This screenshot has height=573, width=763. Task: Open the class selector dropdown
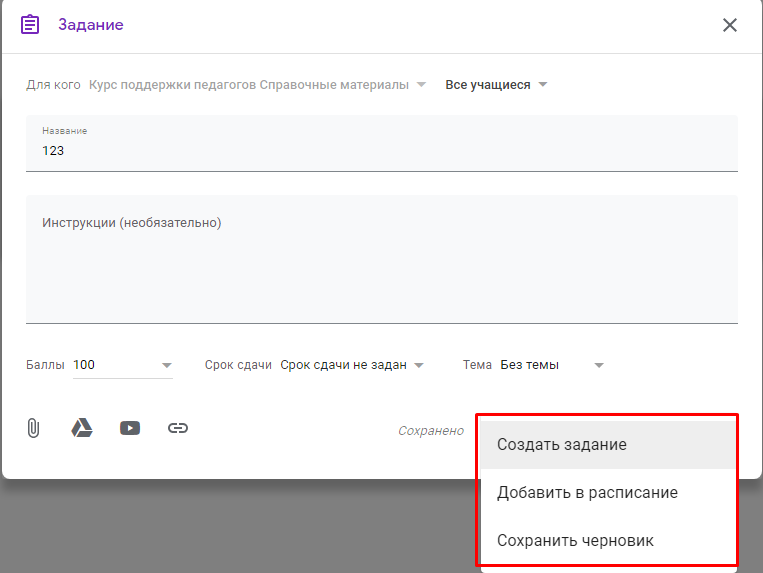tap(258, 85)
